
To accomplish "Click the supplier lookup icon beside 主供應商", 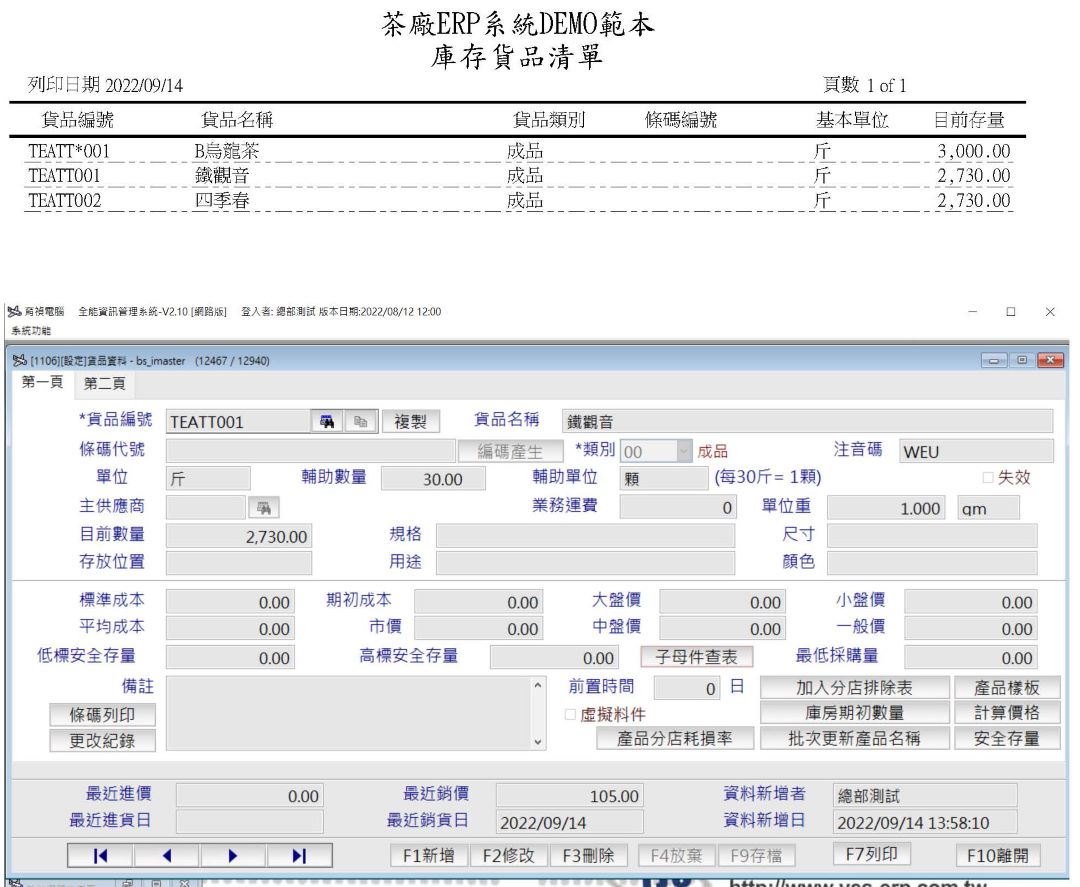I will (264, 508).
